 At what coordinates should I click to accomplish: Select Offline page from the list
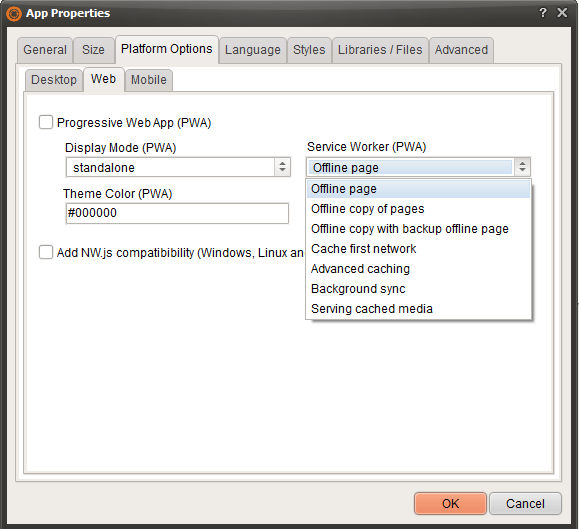418,189
